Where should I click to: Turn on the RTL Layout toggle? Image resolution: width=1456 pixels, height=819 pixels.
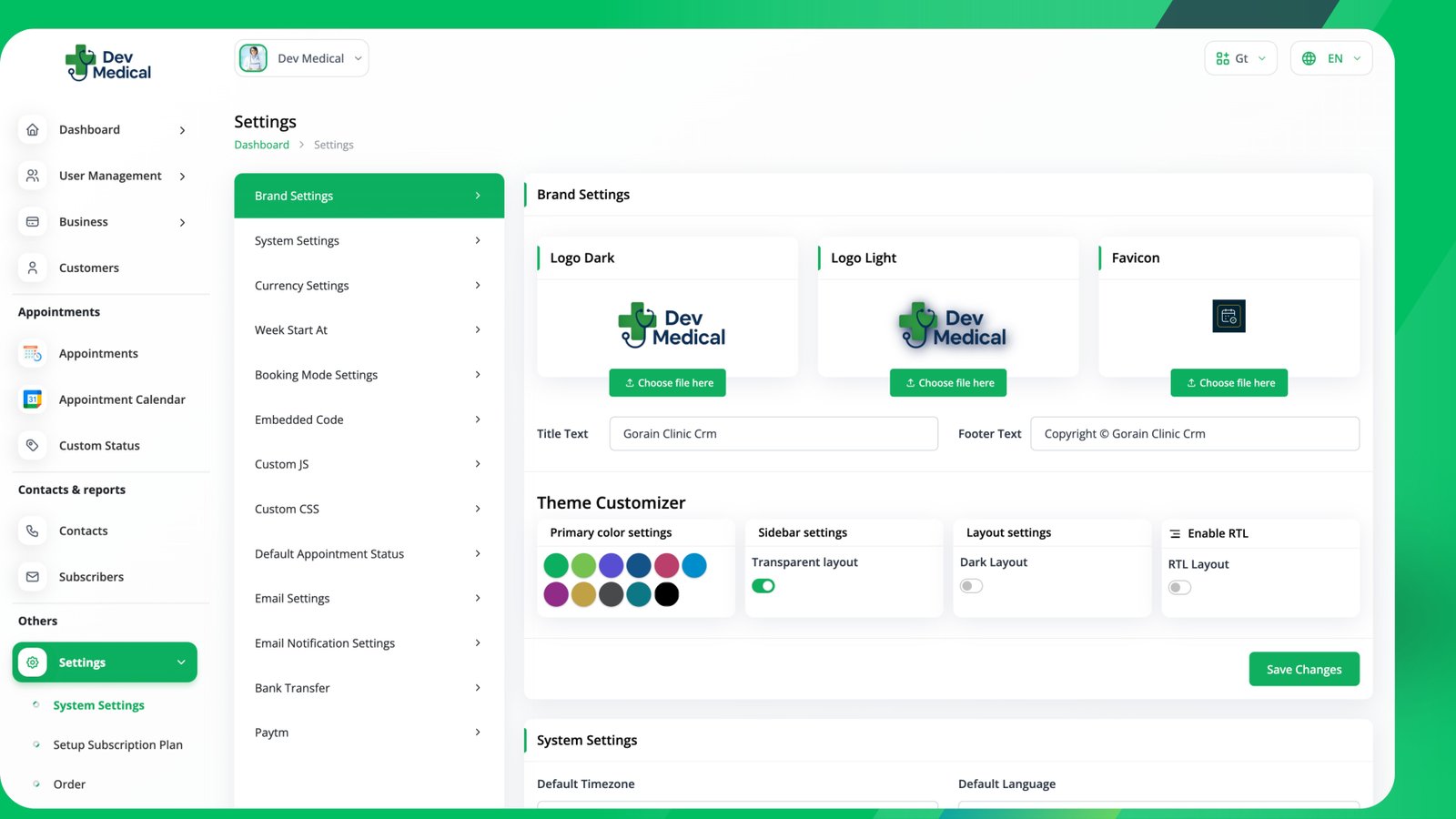point(1179,588)
